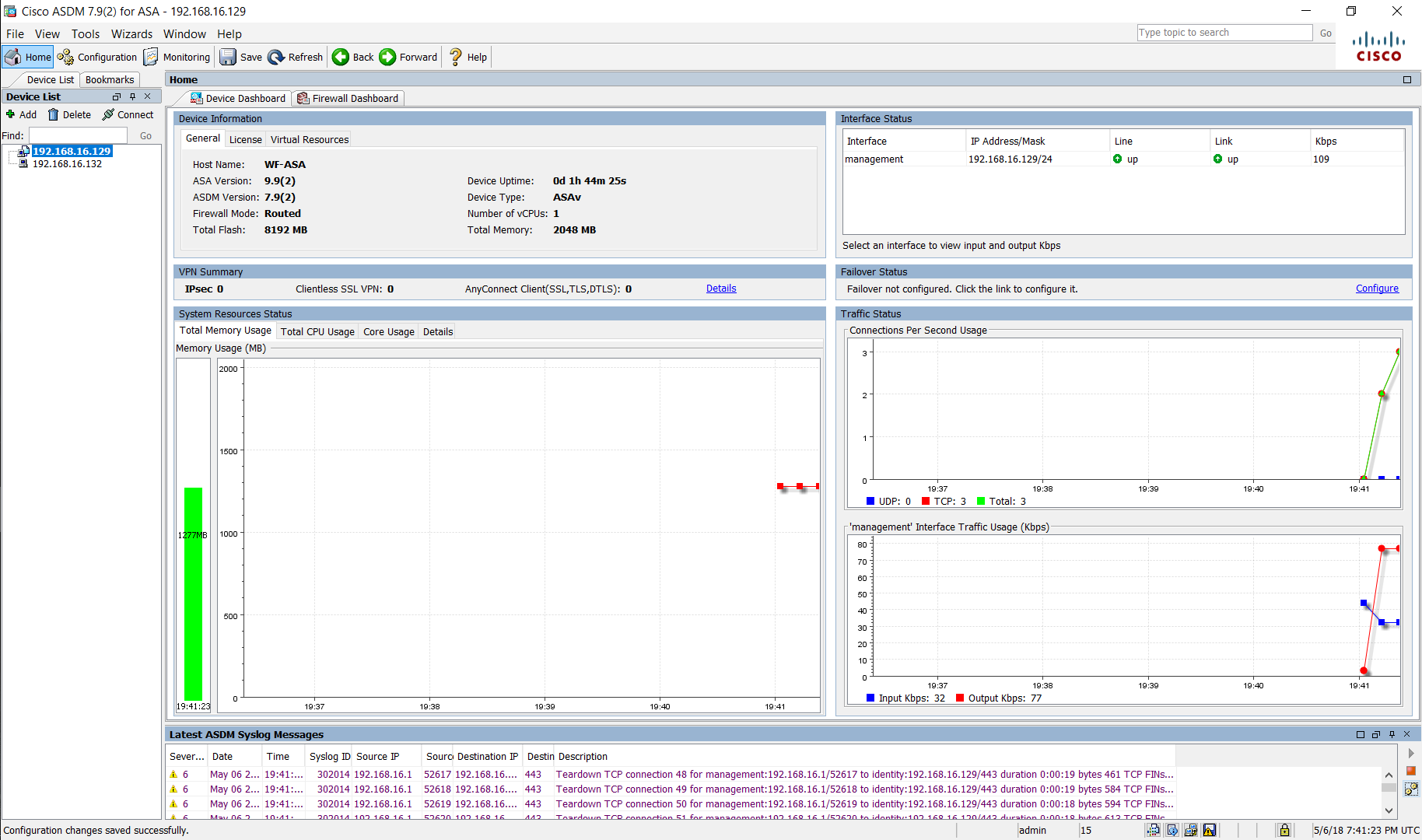Screen dimensions: 1422x840
Task: Click the Delete trash can icon
Action: coord(54,114)
